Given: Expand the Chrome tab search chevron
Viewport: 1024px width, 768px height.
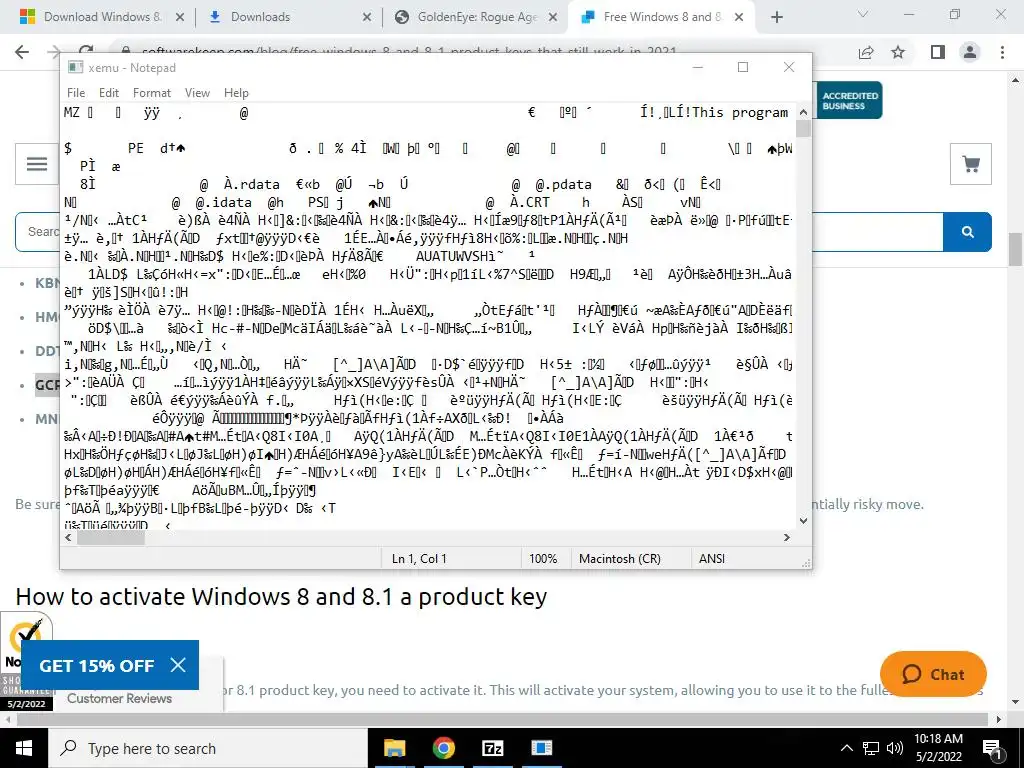Looking at the screenshot, I should 863,14.
